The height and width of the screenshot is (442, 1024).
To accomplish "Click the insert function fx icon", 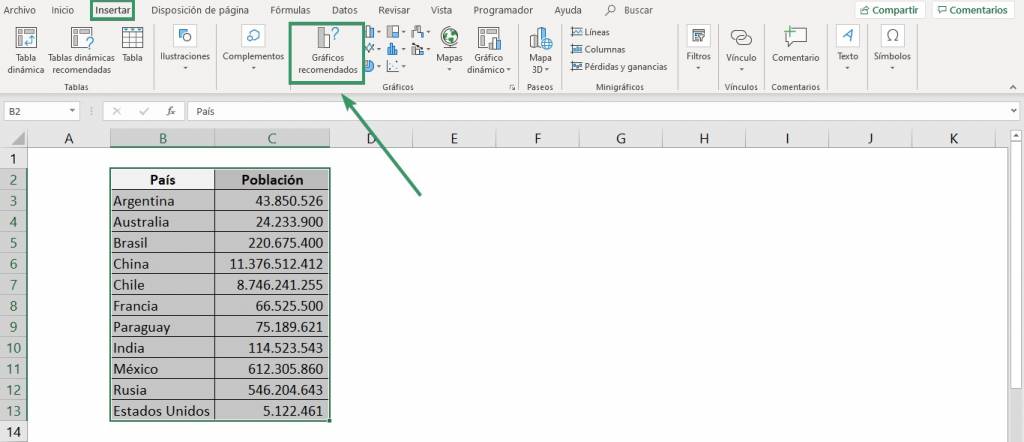I will 171,112.
